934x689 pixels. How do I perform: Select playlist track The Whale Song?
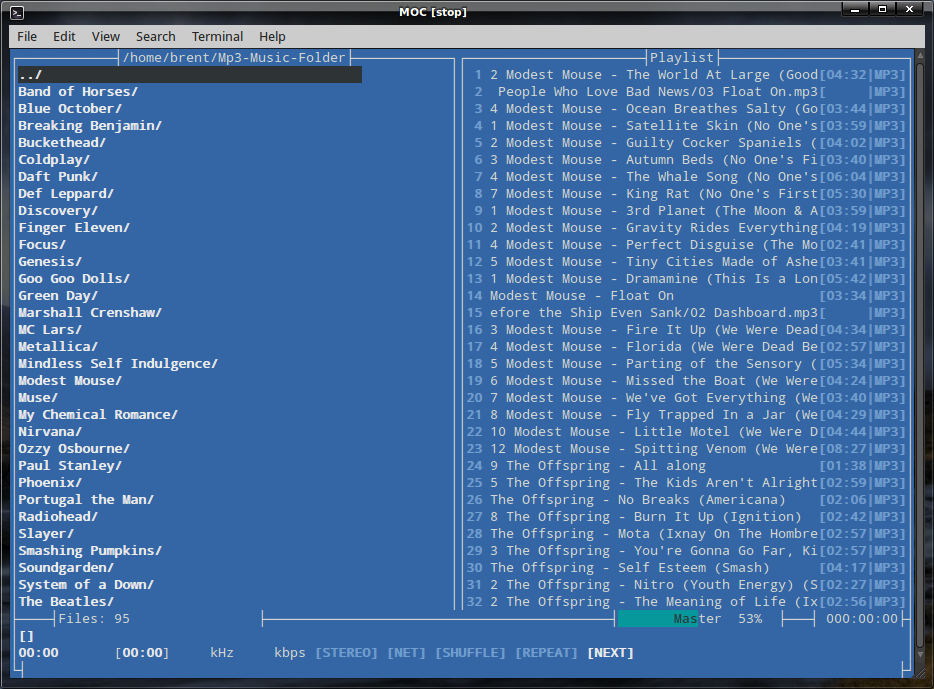coord(686,177)
